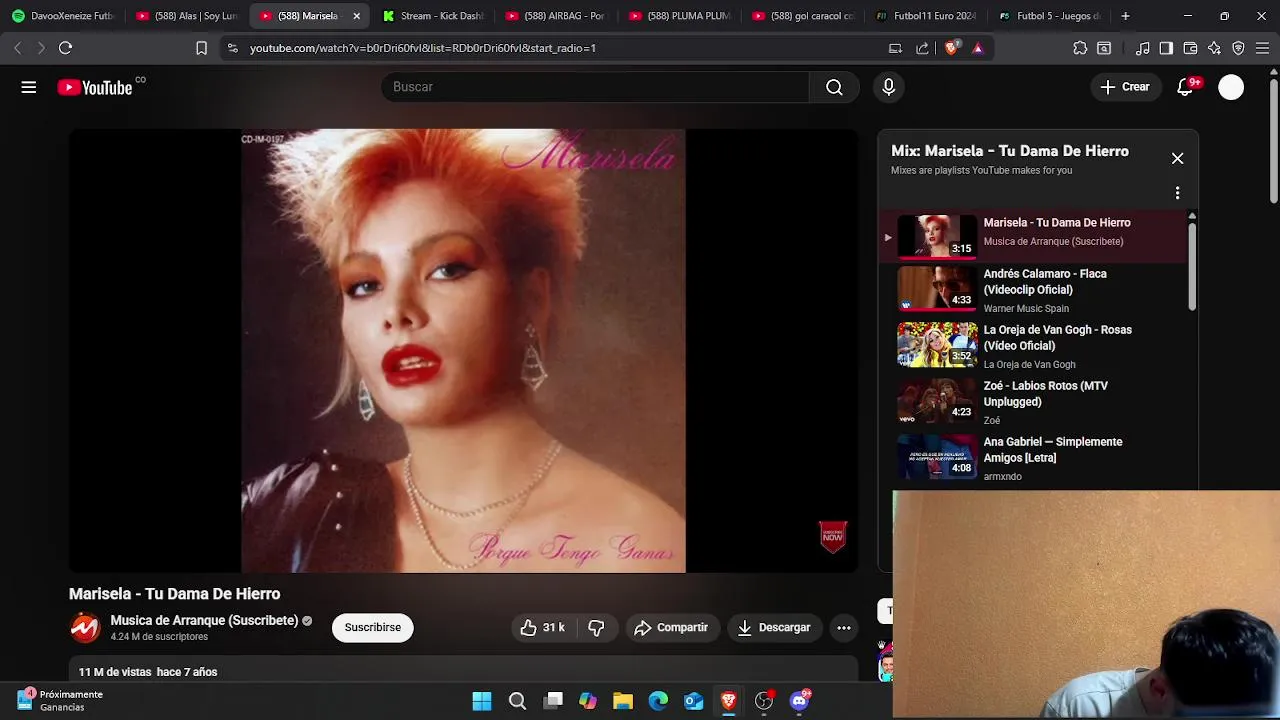Reload the page in browser toolbar
The image size is (1280, 720).
click(x=66, y=48)
